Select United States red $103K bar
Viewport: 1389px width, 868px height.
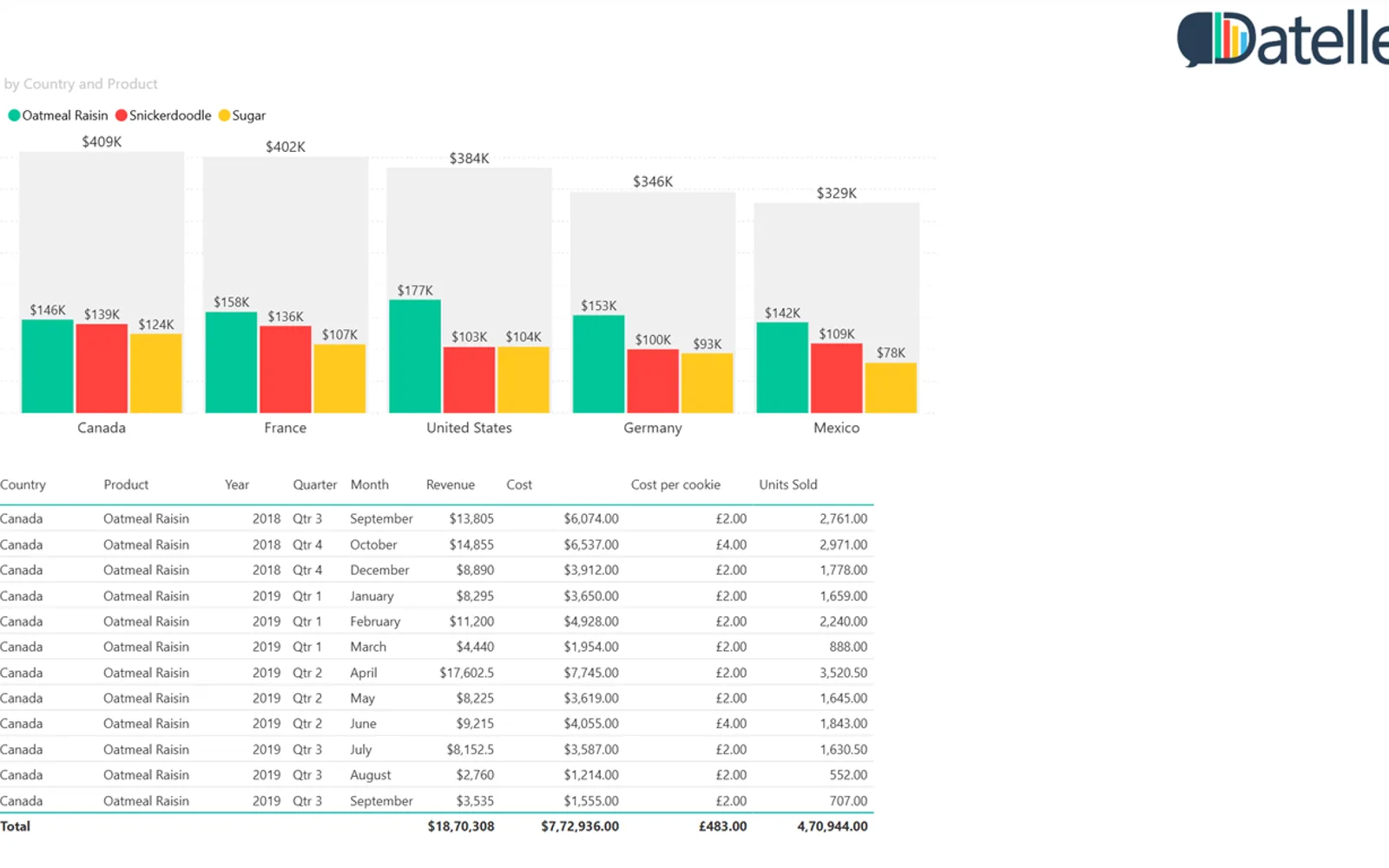(x=469, y=379)
